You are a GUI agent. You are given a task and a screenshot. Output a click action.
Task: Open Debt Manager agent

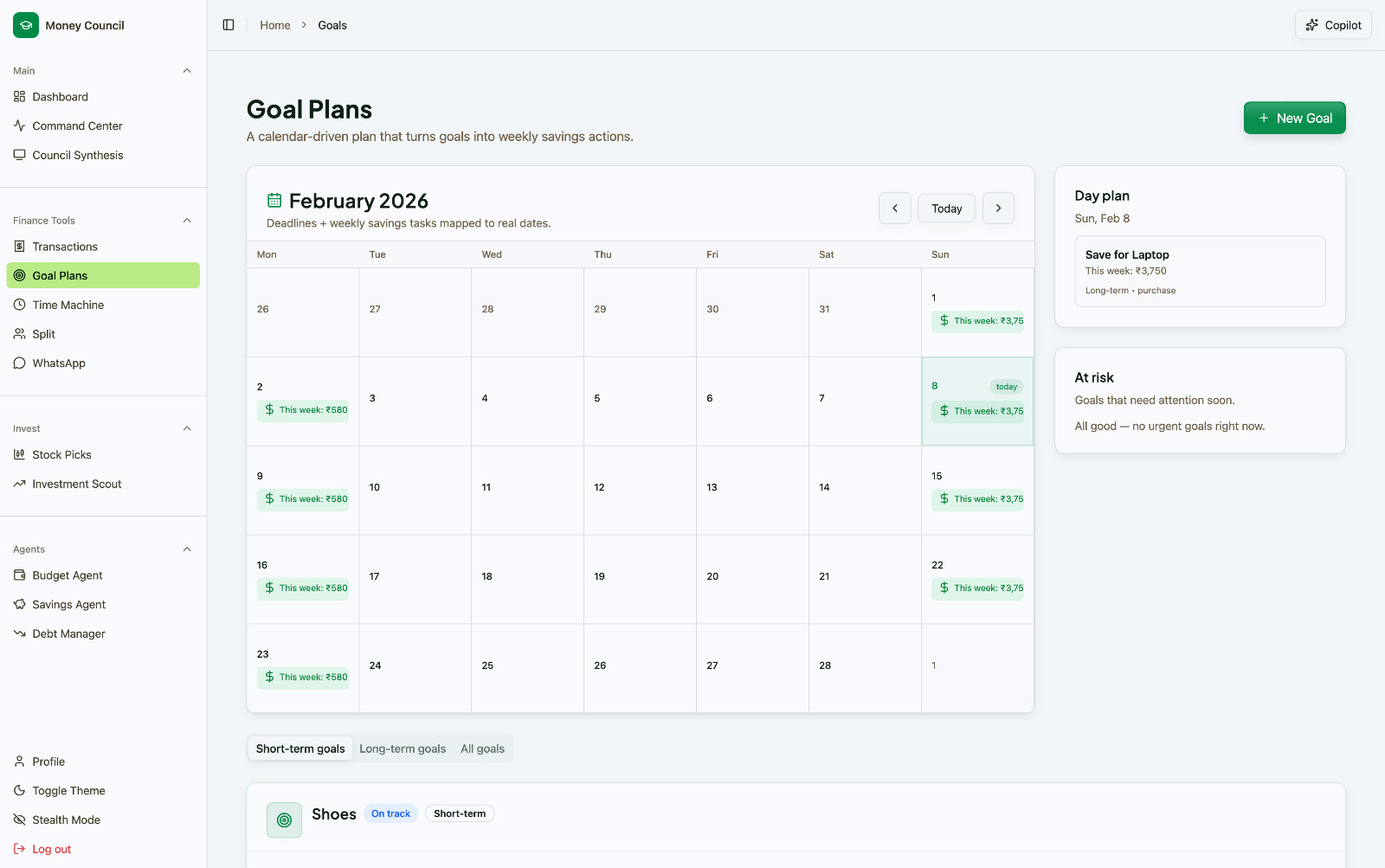tap(68, 633)
